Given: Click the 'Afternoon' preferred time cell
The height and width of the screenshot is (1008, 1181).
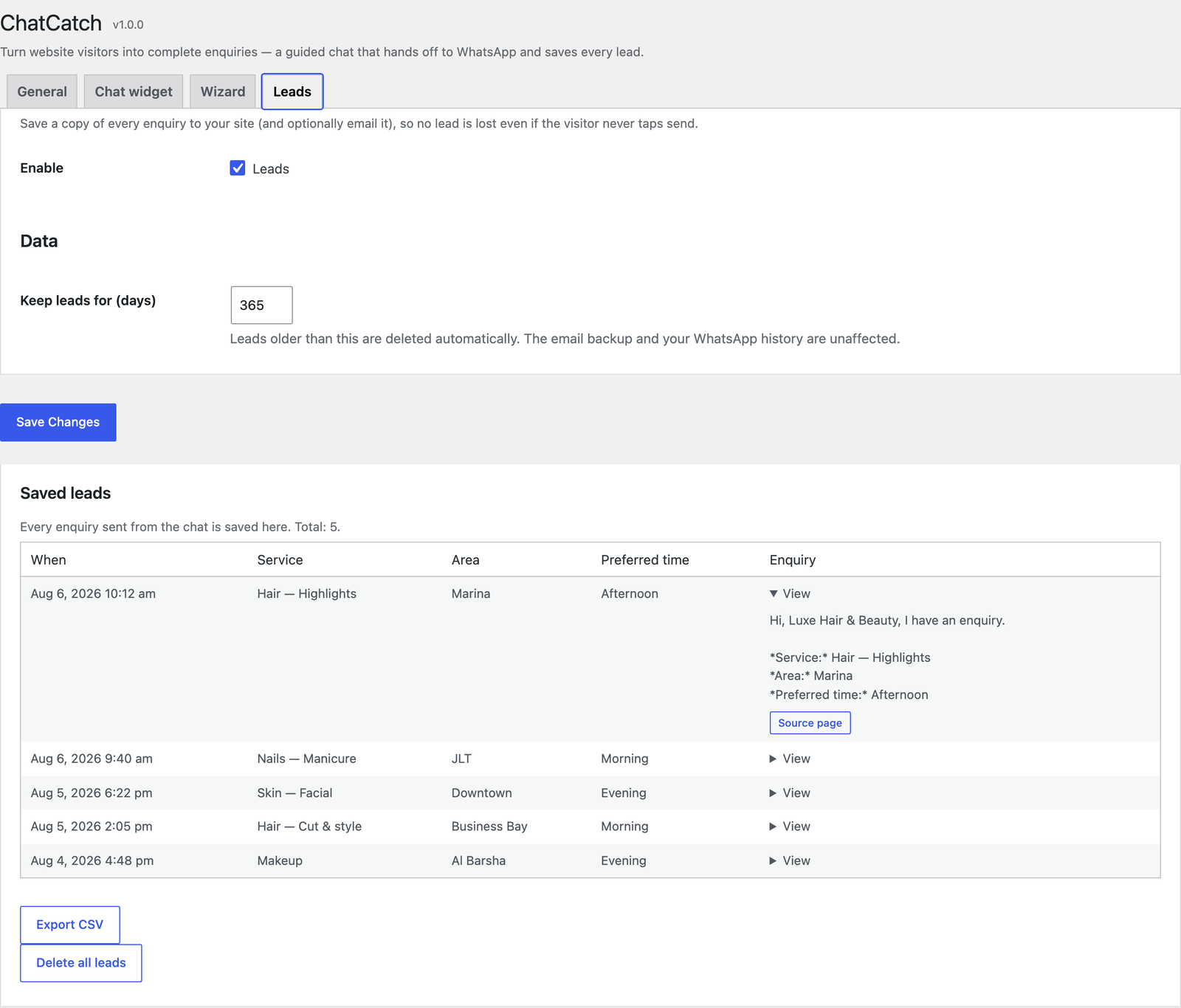Looking at the screenshot, I should point(630,593).
